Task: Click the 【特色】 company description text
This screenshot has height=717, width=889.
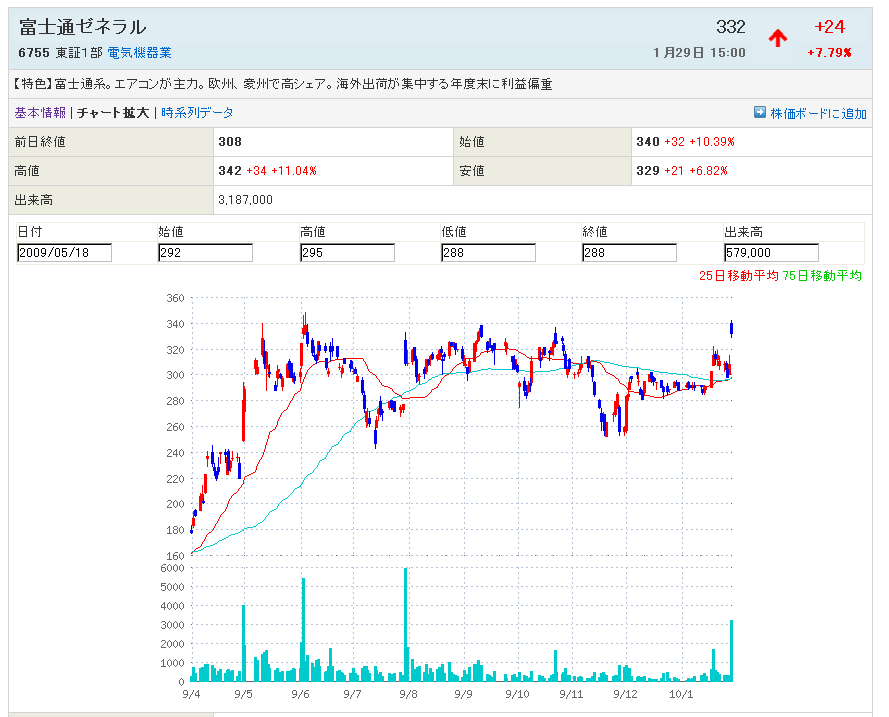Action: (x=282, y=84)
